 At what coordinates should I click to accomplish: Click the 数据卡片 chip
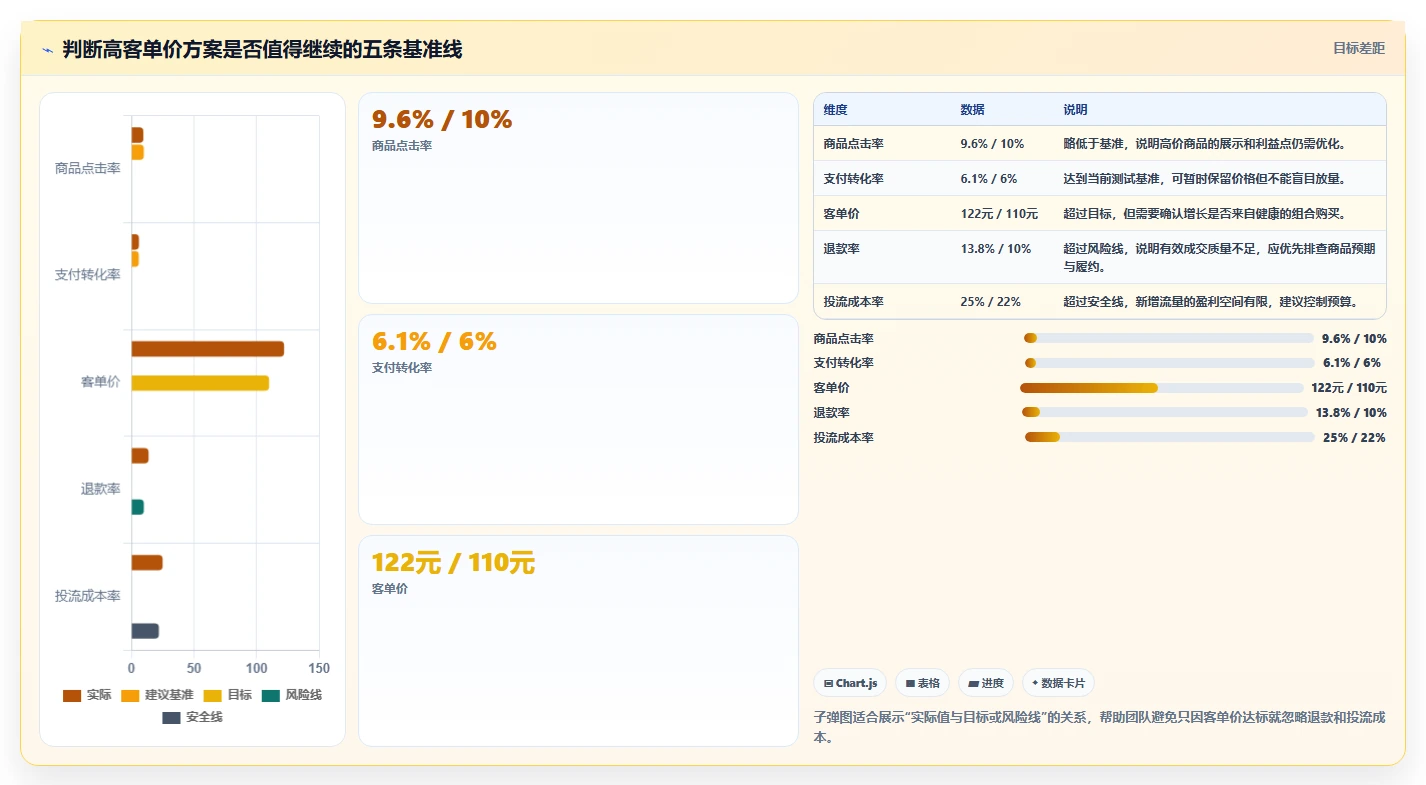pyautogui.click(x=1058, y=683)
